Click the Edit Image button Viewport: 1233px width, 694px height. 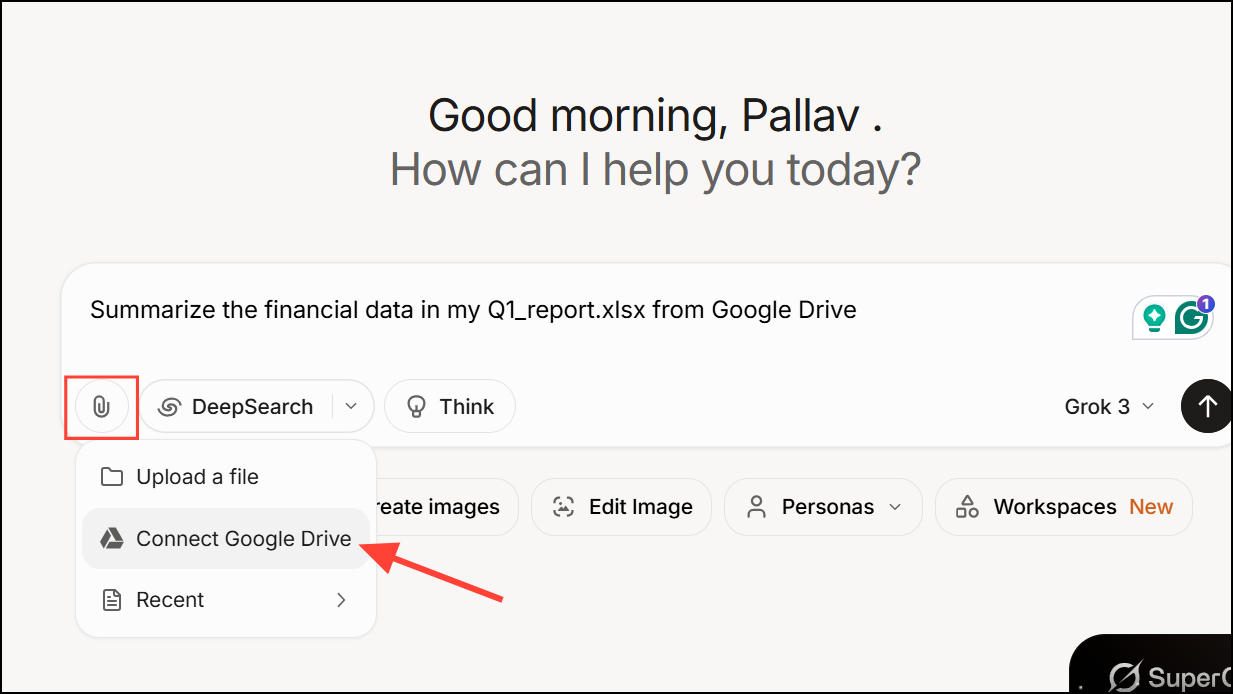621,507
